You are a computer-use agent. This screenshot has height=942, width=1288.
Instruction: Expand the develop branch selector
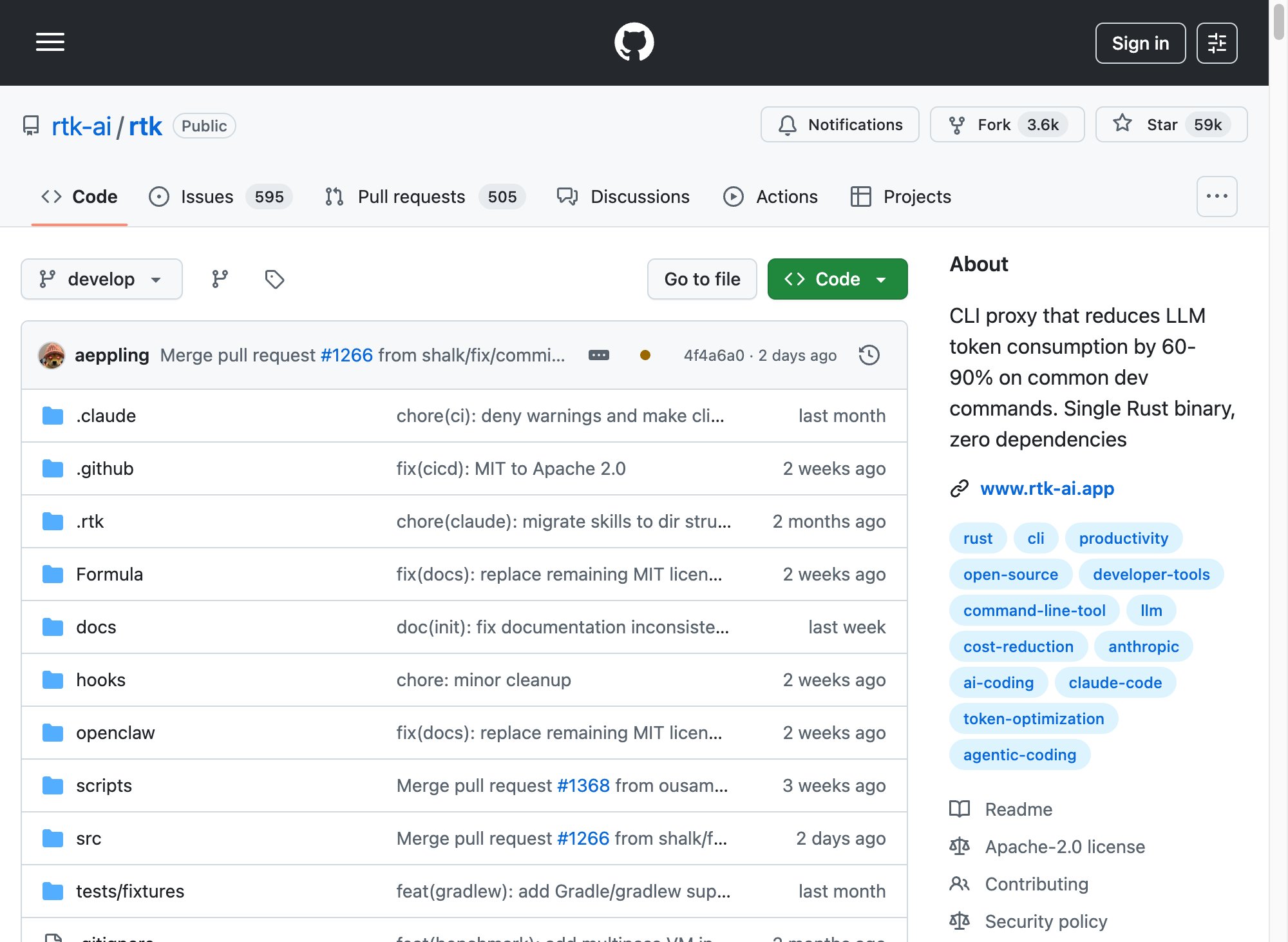pos(102,279)
